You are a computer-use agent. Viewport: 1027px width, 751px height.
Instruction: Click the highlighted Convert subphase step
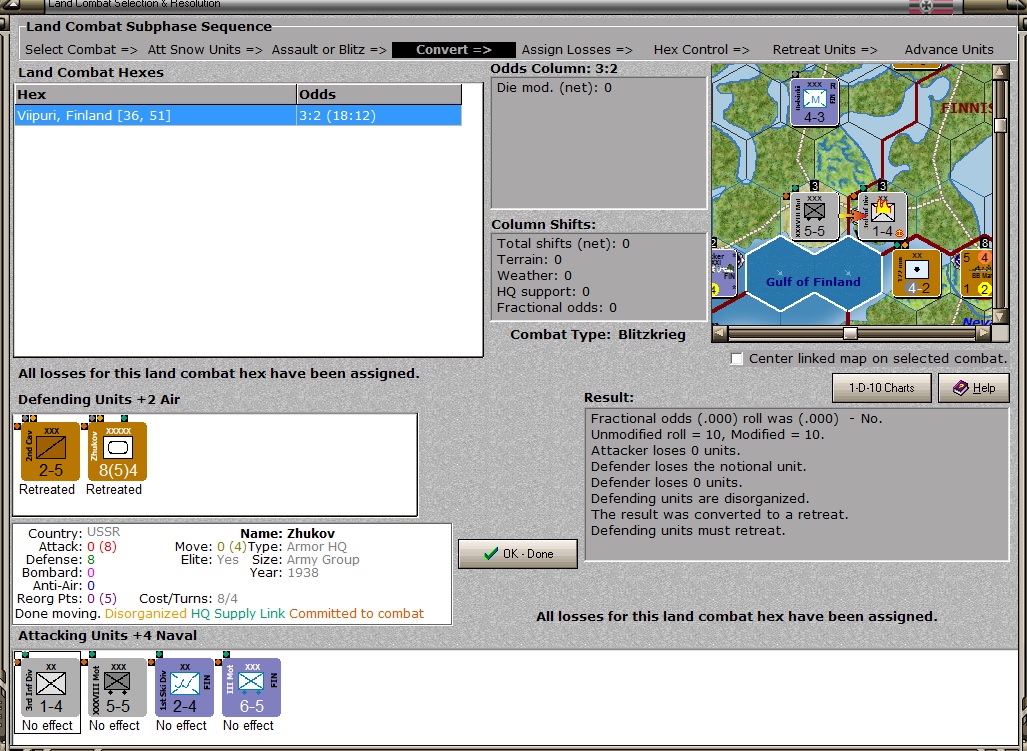[453, 50]
